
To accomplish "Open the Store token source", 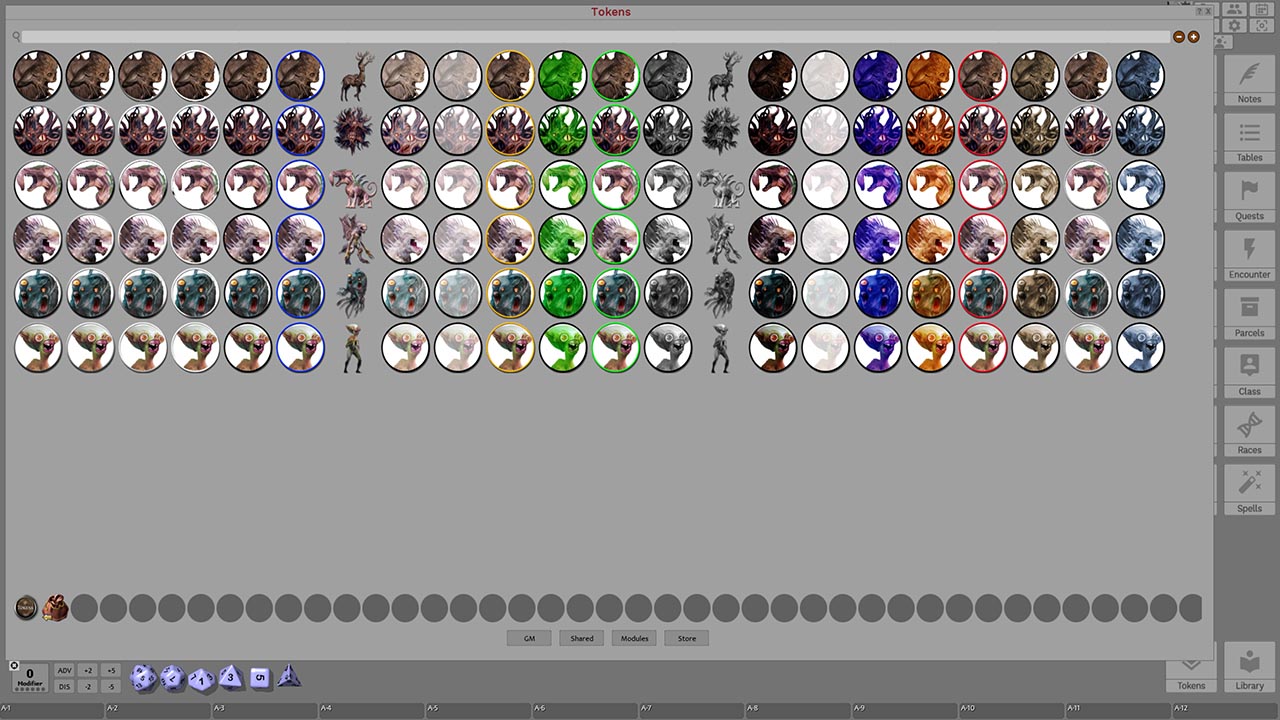I will (x=686, y=638).
